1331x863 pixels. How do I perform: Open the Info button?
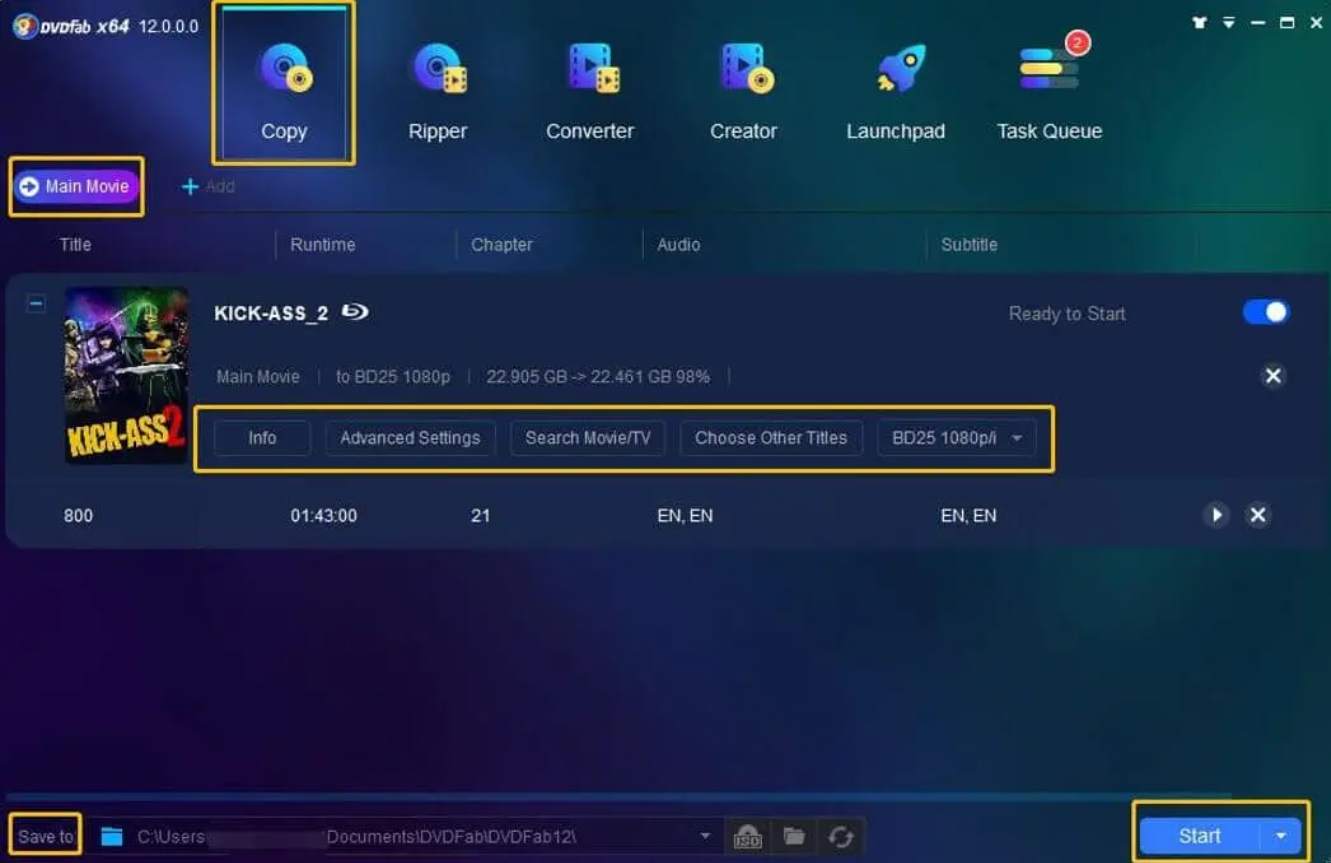point(262,438)
